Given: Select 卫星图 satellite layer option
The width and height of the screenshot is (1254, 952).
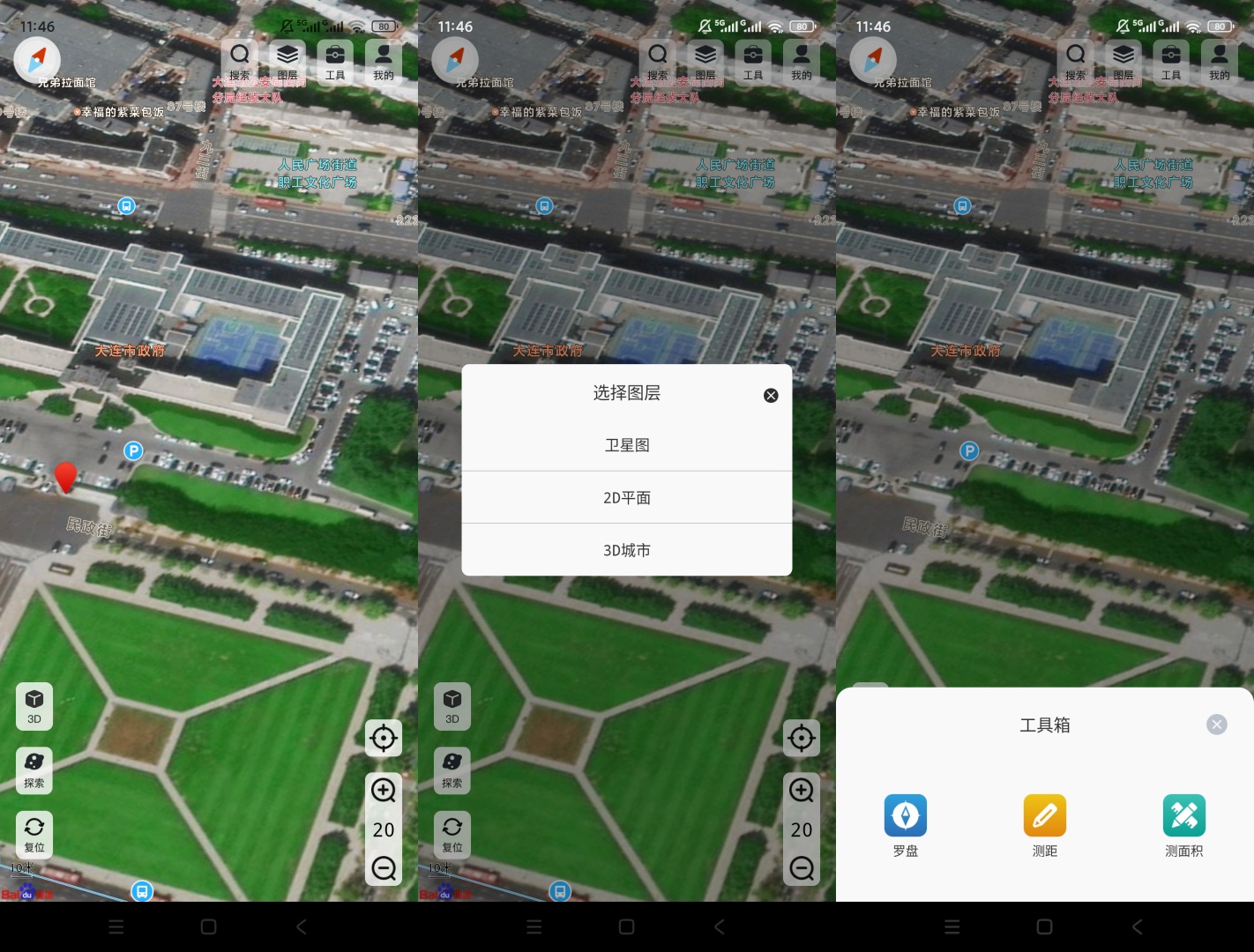Looking at the screenshot, I should pos(626,444).
